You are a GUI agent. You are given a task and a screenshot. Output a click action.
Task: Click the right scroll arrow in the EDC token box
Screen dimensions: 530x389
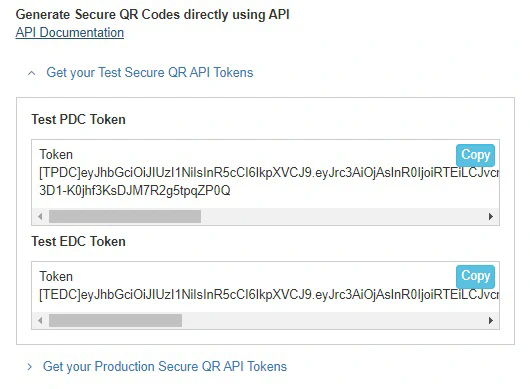491,320
